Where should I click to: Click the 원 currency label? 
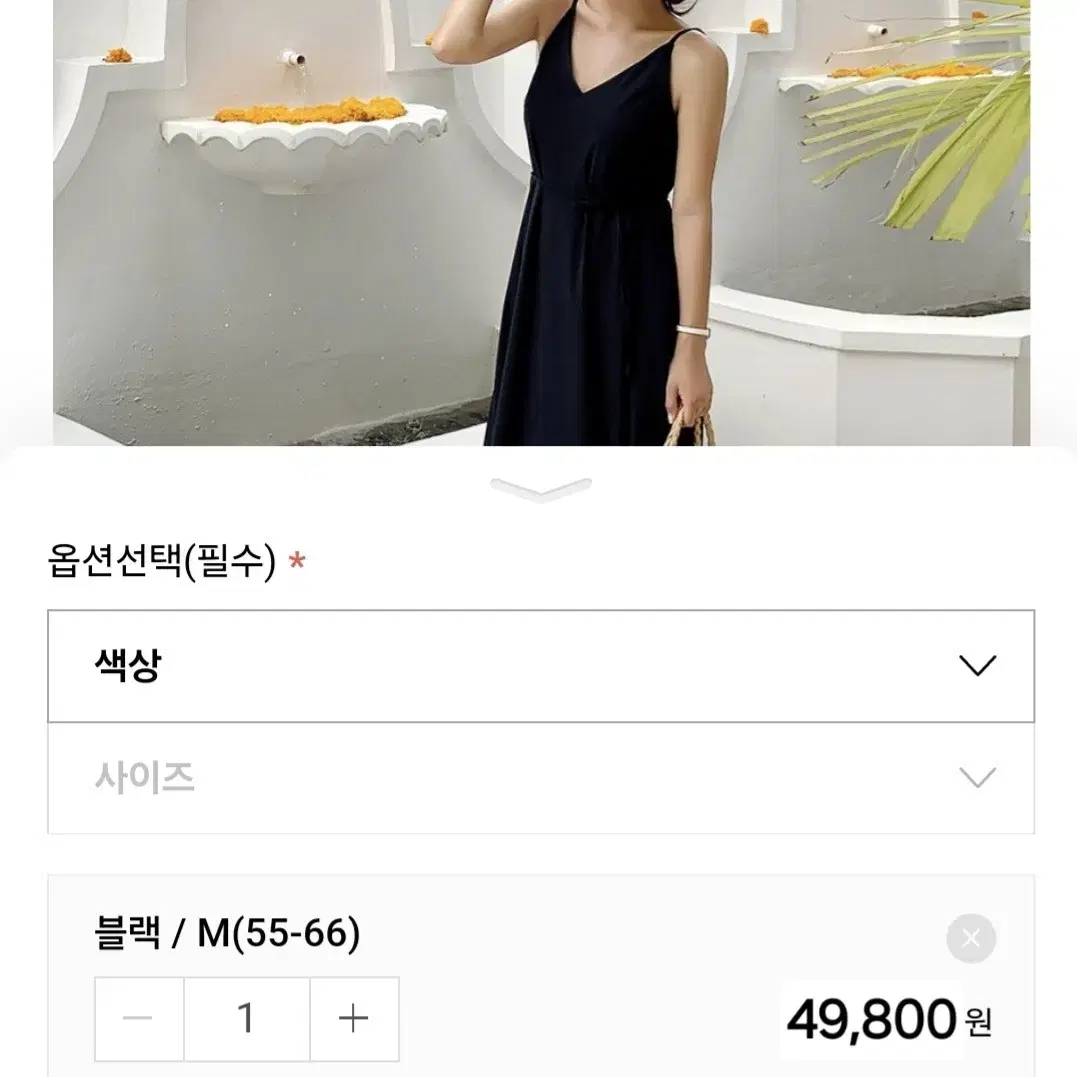click(979, 1022)
